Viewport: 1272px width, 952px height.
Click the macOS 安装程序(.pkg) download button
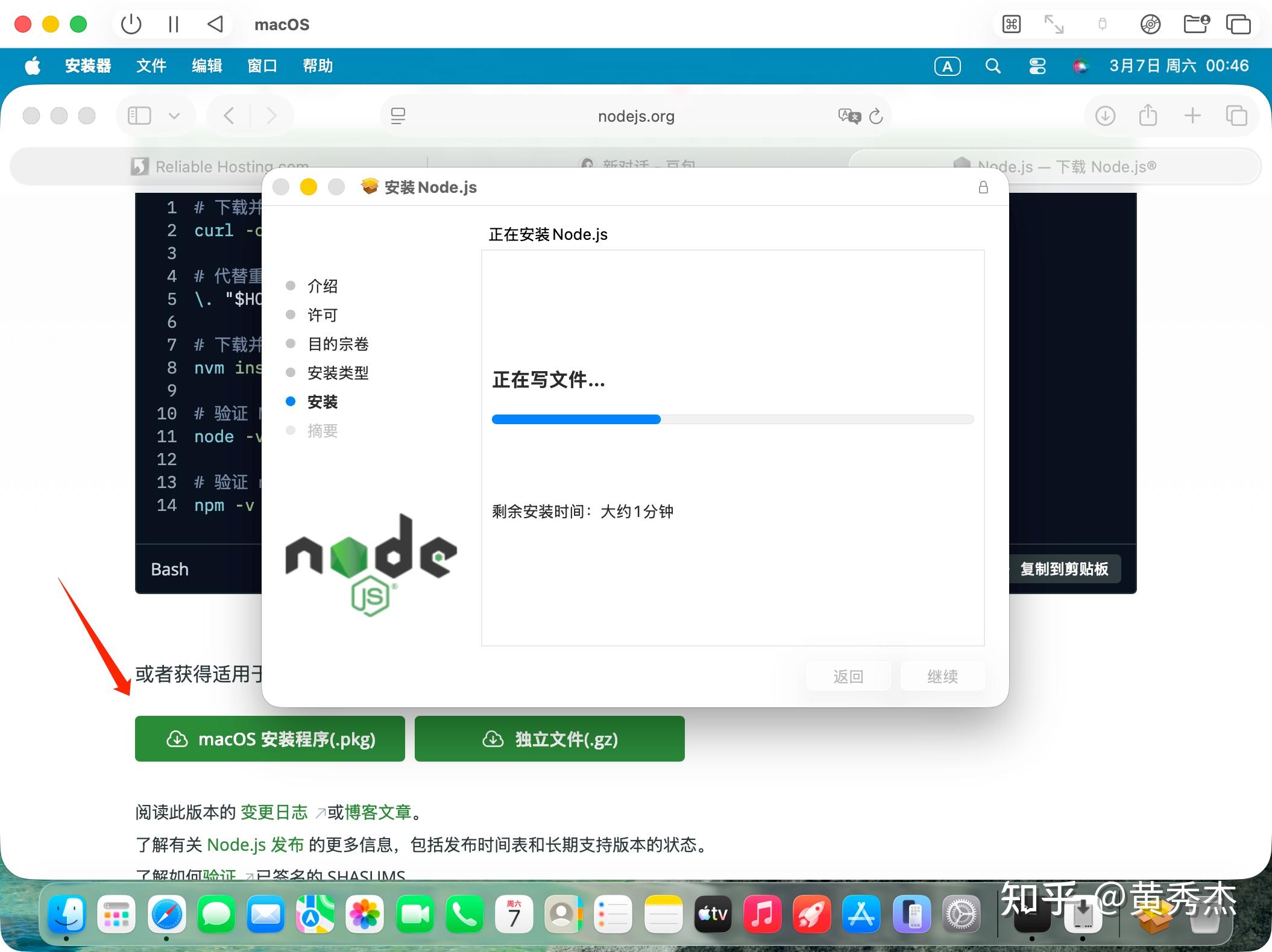(x=270, y=739)
